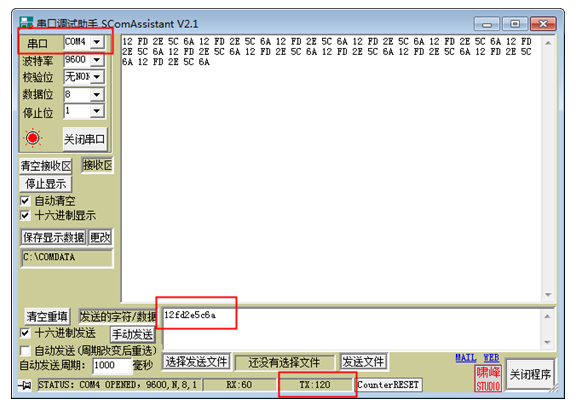Viewport: 584px width, 407px height.
Task: Toggle the 自动清空 checkbox
Action: [25, 201]
